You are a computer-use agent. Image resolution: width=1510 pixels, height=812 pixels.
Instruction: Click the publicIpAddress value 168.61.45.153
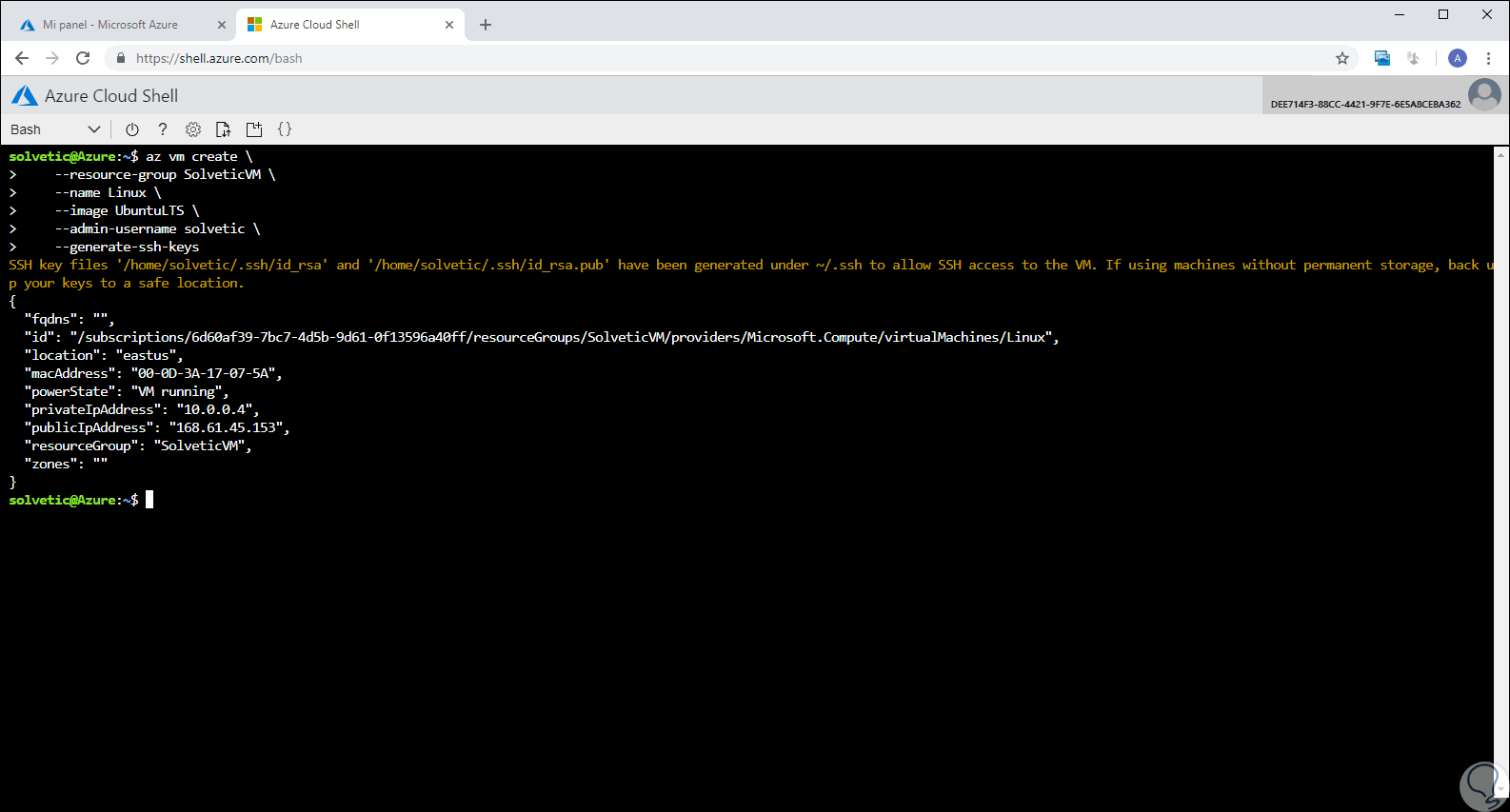coord(226,427)
